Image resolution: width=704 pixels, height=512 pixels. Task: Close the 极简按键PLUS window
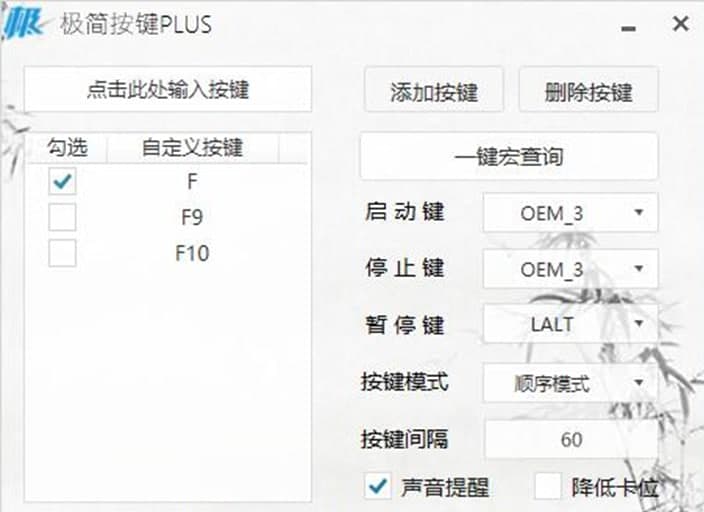click(680, 24)
